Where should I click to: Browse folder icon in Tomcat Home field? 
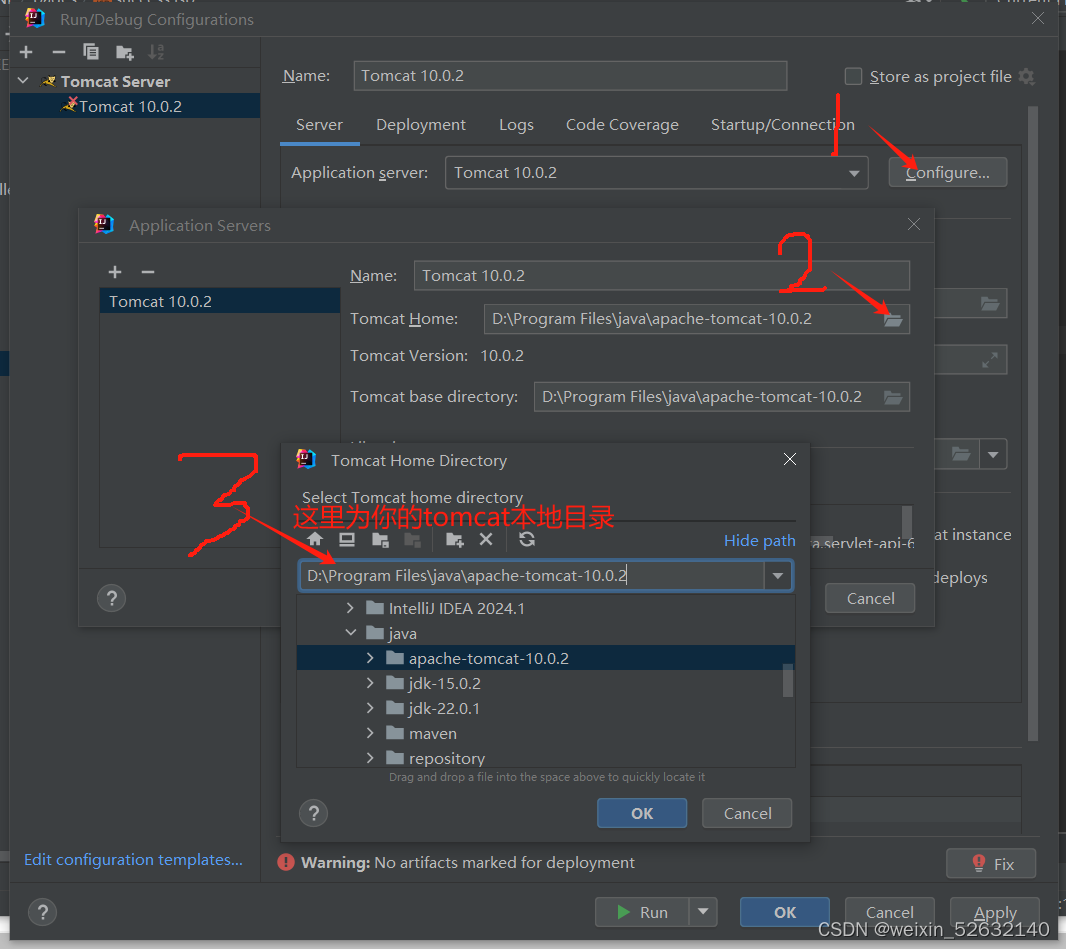(x=893, y=320)
